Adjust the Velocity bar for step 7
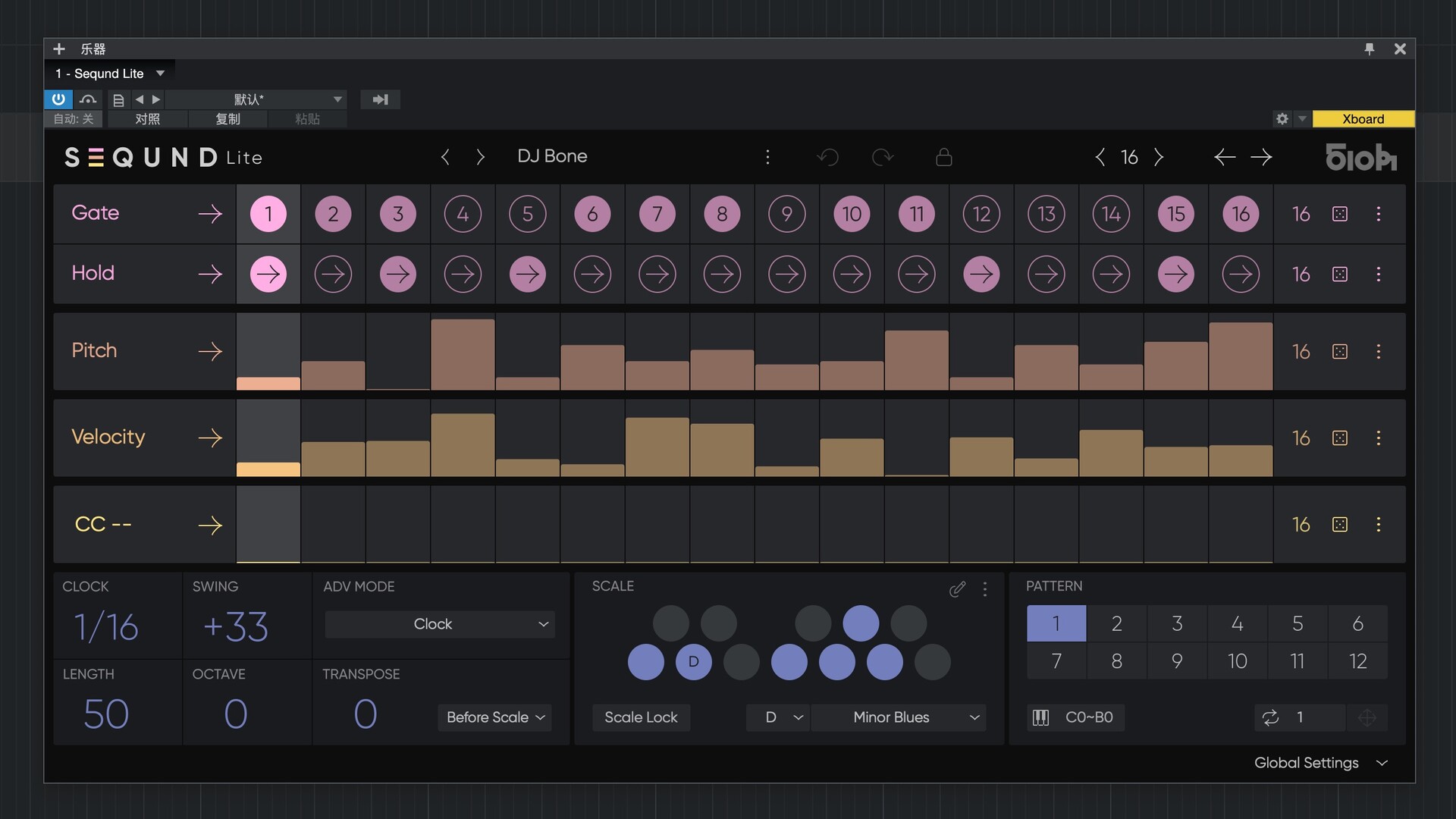Image resolution: width=1456 pixels, height=819 pixels. point(657,447)
